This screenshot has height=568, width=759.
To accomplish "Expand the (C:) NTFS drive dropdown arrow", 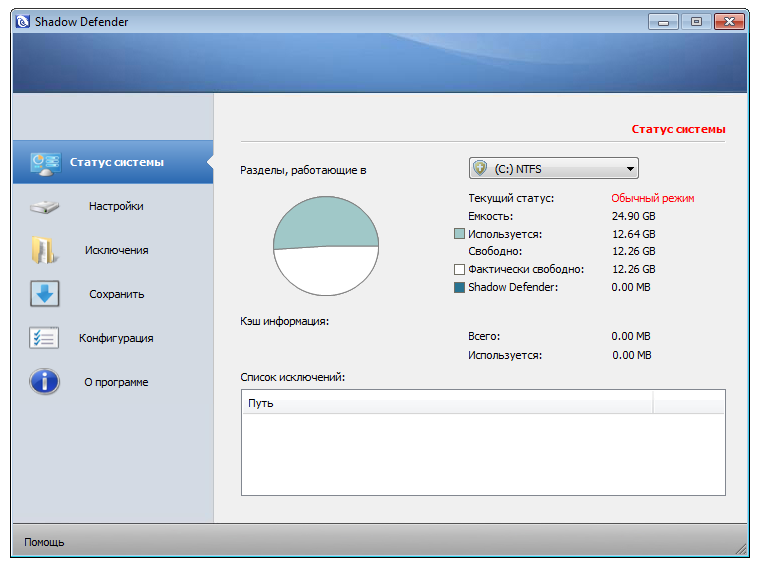I will [x=630, y=169].
